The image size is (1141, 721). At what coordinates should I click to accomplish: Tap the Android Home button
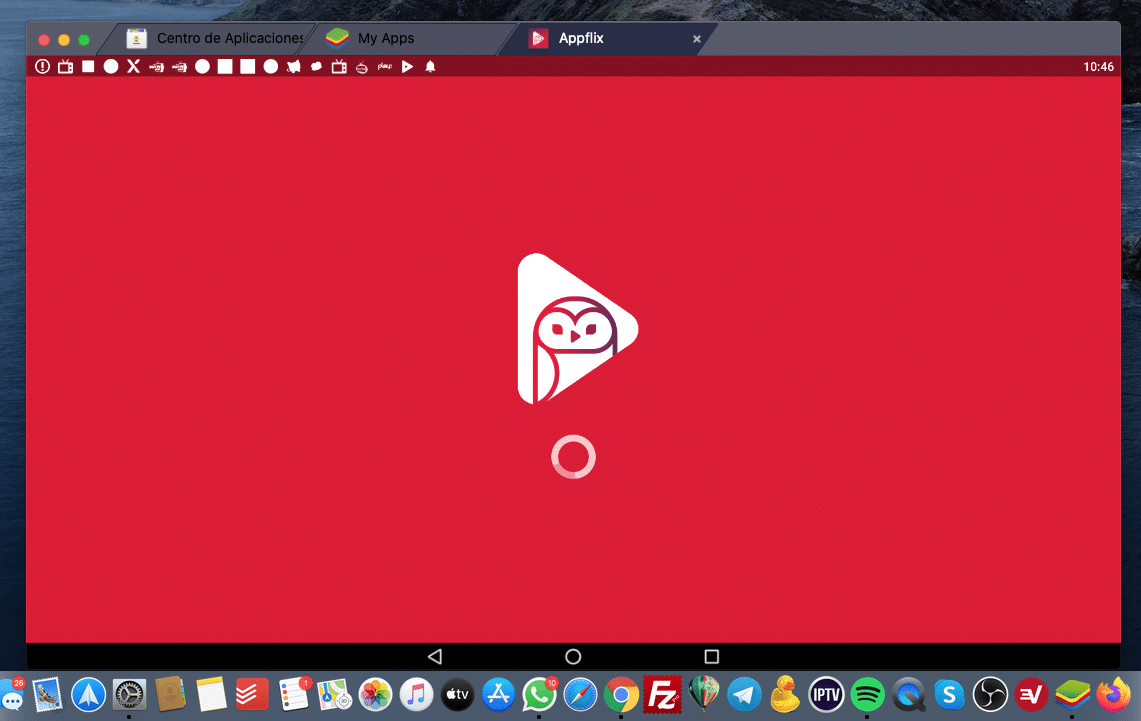coord(572,656)
